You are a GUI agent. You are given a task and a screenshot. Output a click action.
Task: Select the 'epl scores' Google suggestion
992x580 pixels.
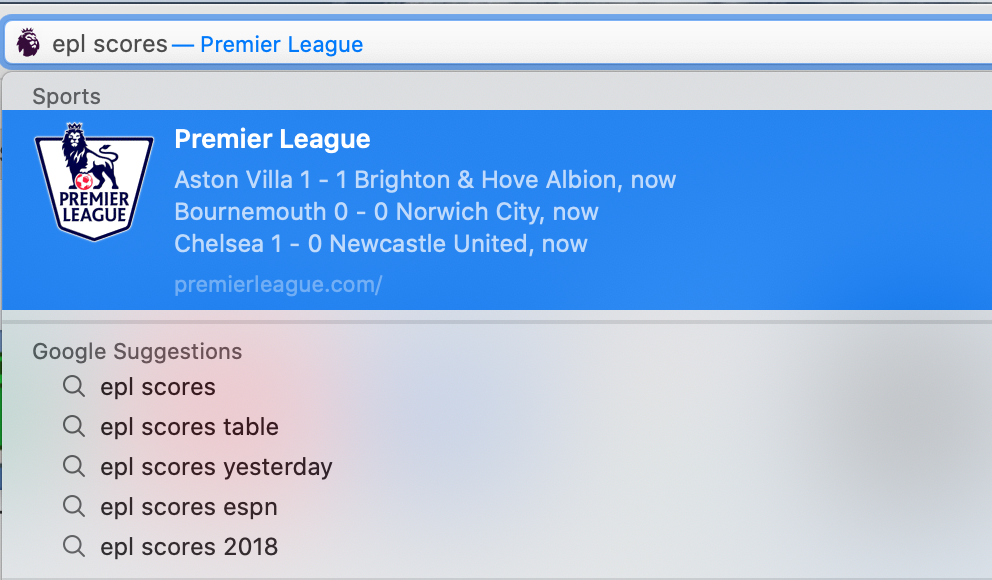497,386
